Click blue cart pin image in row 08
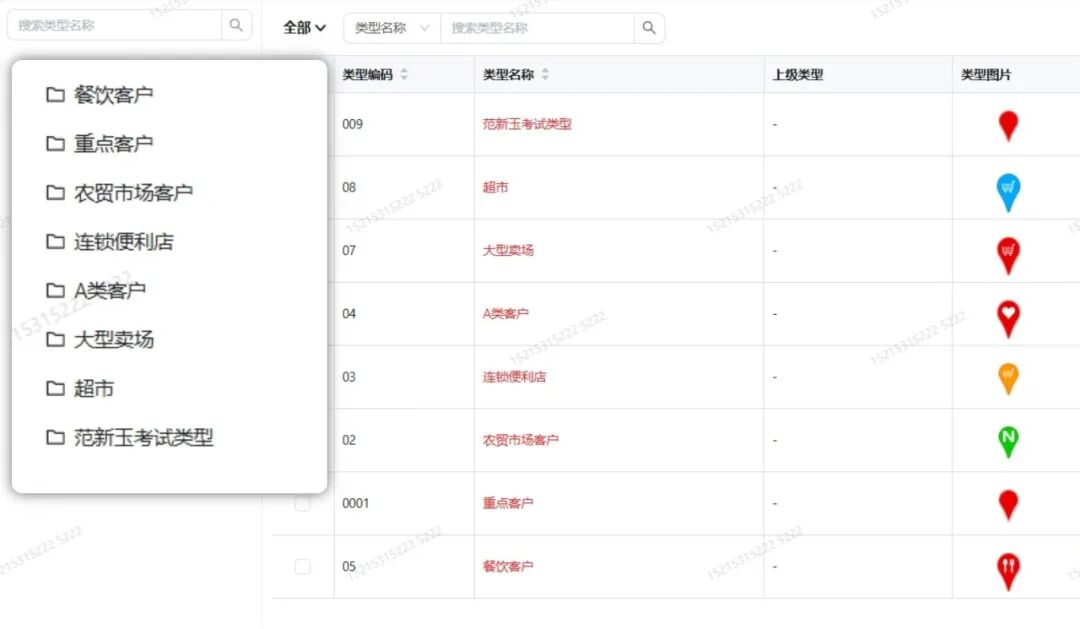The height and width of the screenshot is (629, 1080). click(x=1008, y=192)
